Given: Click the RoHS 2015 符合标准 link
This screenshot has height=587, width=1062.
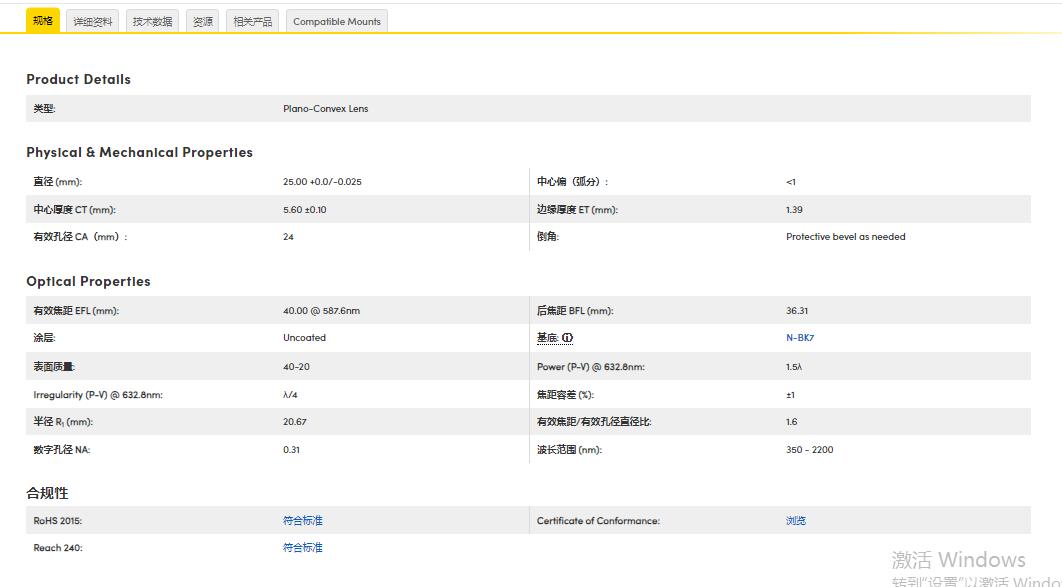Looking at the screenshot, I should (x=302, y=520).
